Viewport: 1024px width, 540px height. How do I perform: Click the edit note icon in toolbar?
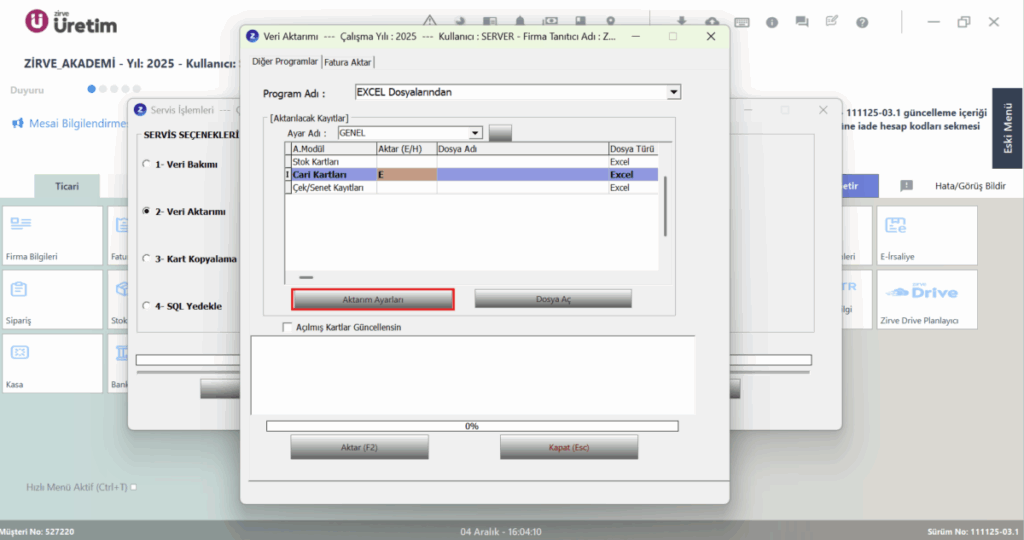[x=832, y=22]
